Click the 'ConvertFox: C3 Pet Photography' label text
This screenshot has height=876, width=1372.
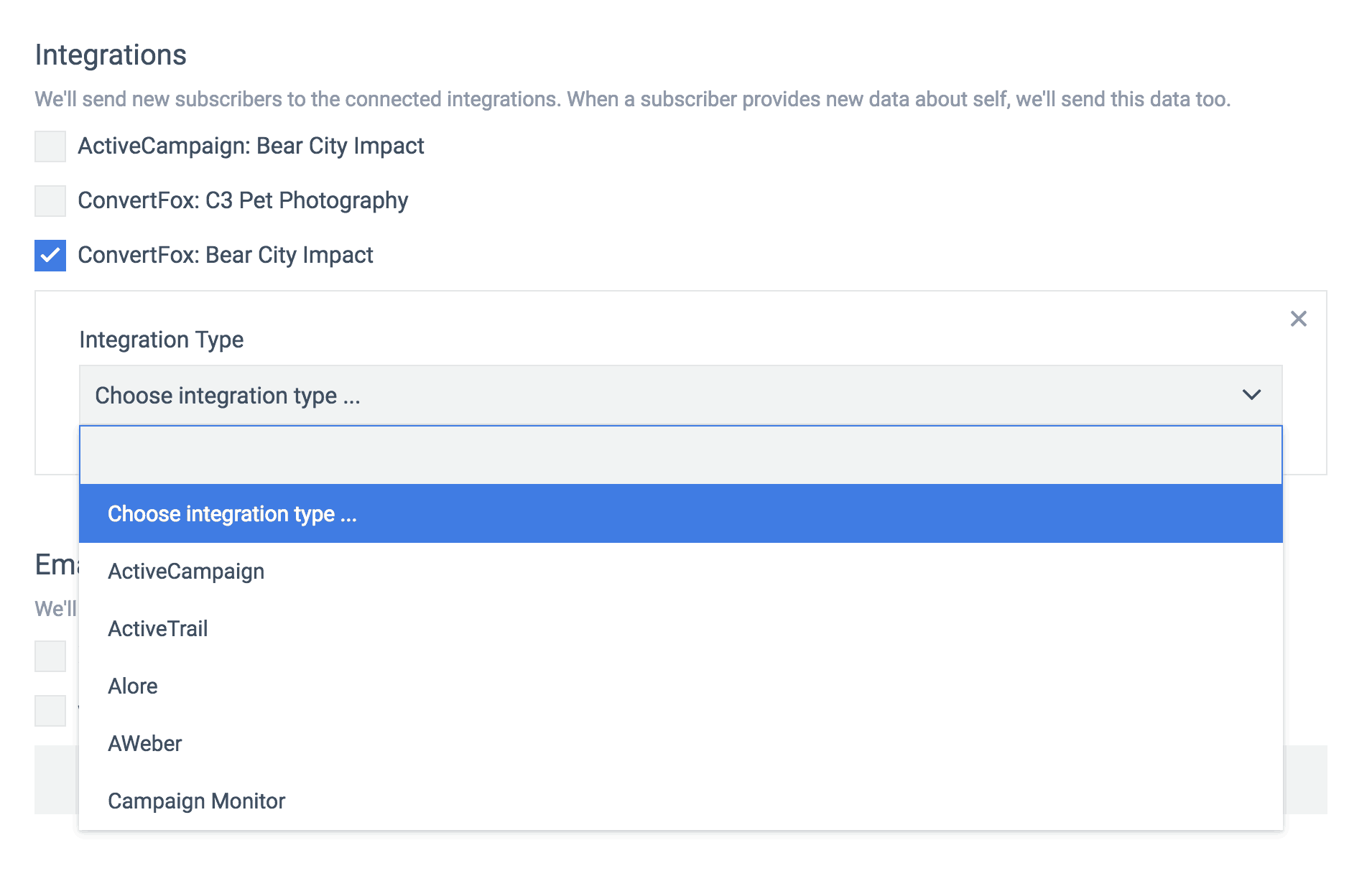[x=243, y=201]
